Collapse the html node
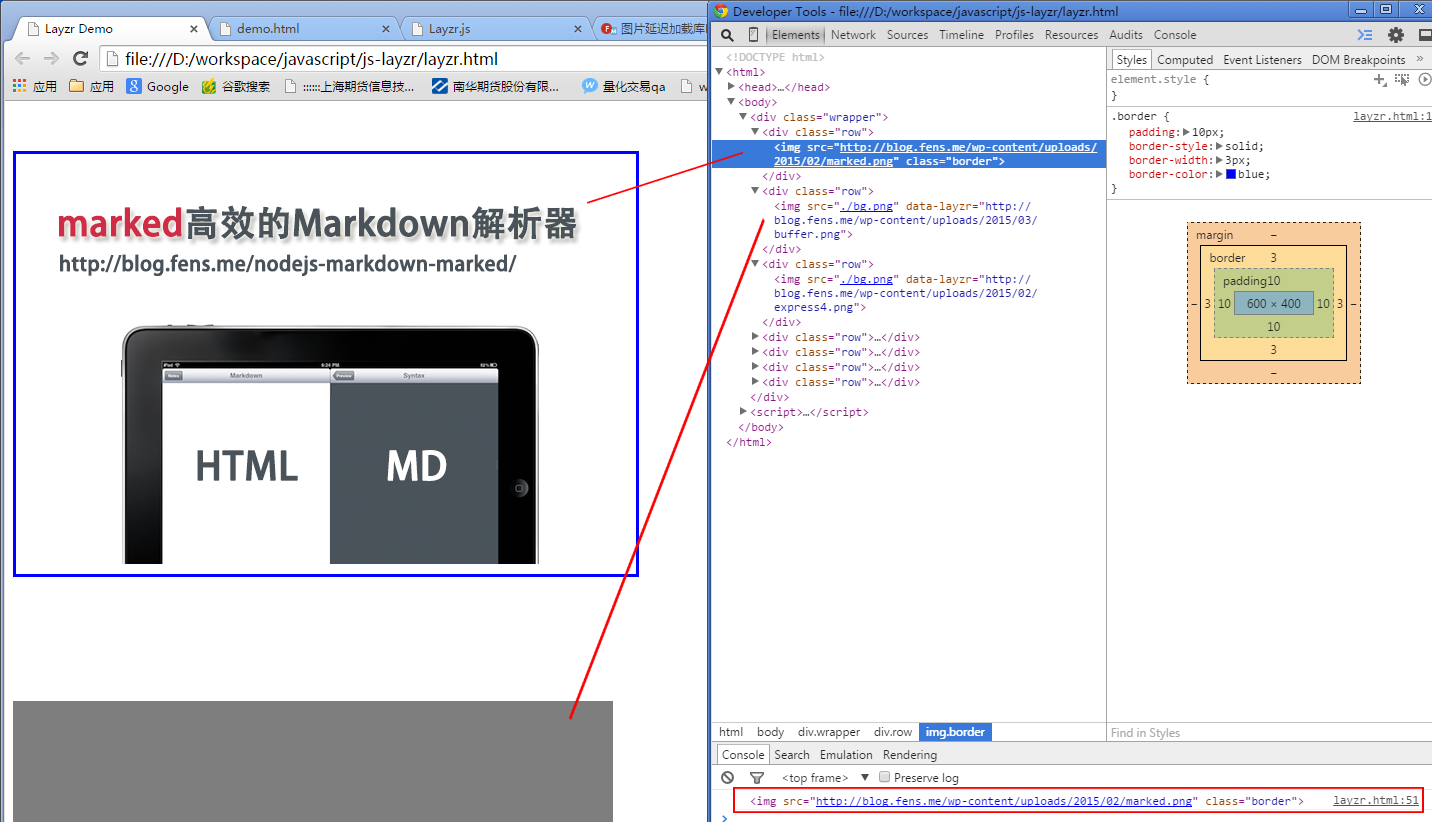 tap(719, 72)
